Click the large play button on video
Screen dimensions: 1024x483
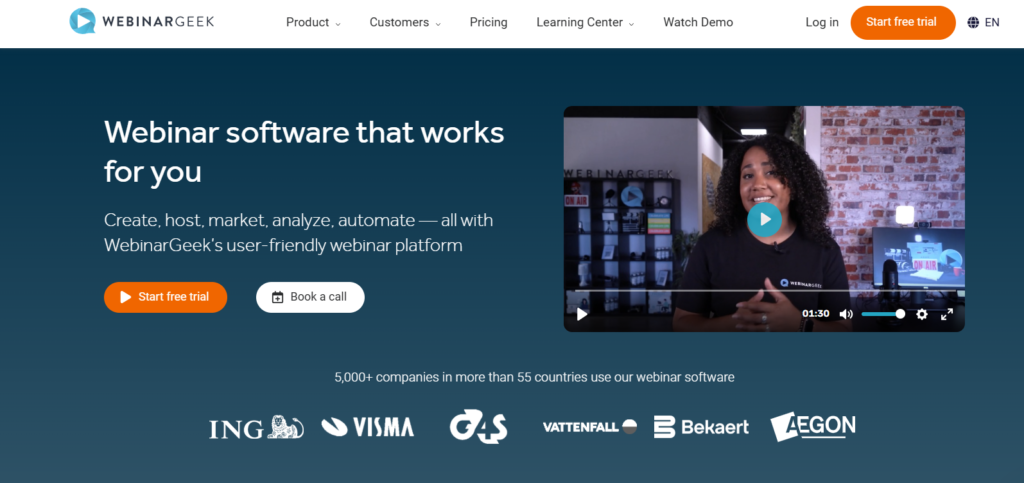[x=764, y=219]
